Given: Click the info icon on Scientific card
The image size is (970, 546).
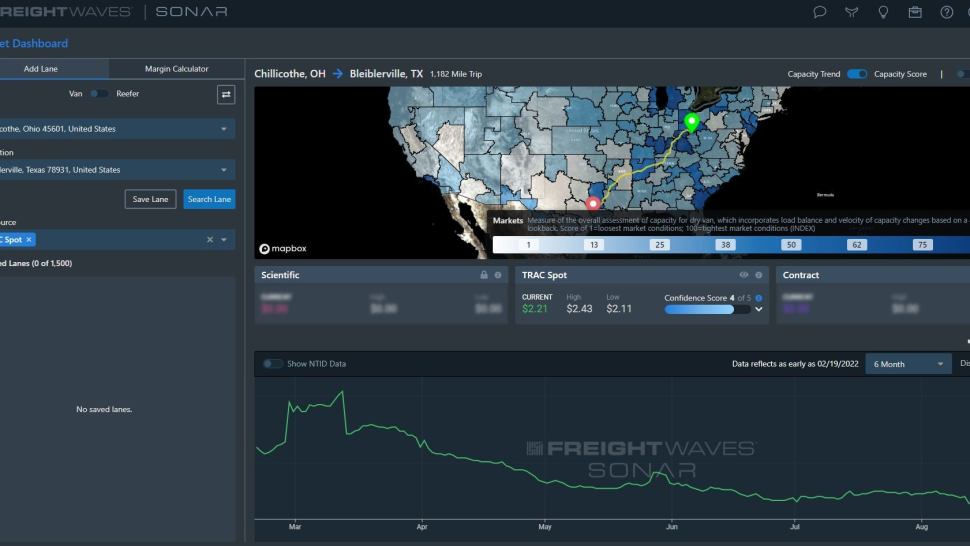Looking at the screenshot, I should click(x=497, y=275).
